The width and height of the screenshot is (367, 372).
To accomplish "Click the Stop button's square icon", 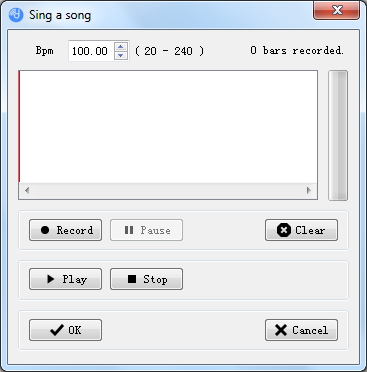I will pos(132,279).
